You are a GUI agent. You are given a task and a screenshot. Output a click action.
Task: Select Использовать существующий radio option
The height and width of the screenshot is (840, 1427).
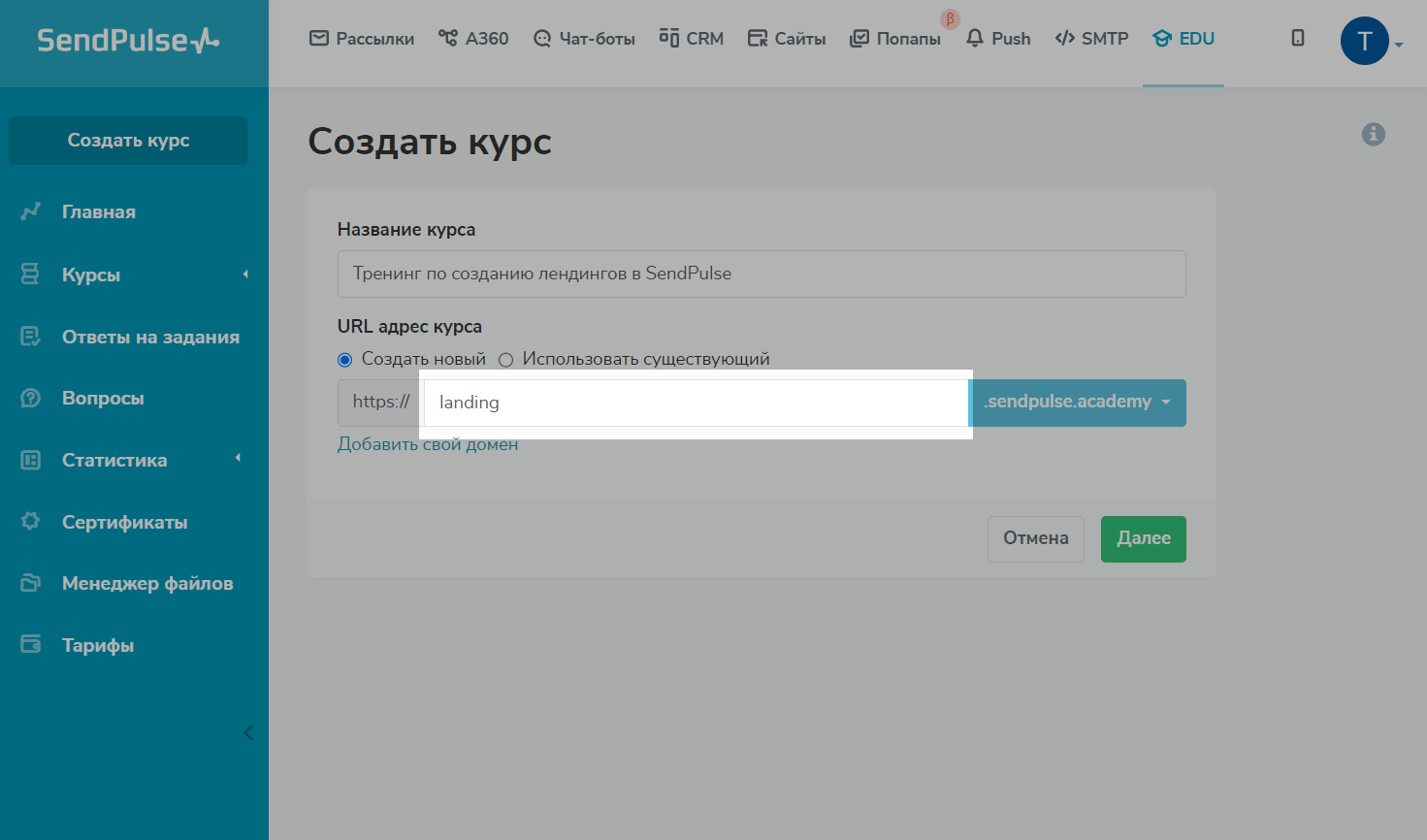505,360
